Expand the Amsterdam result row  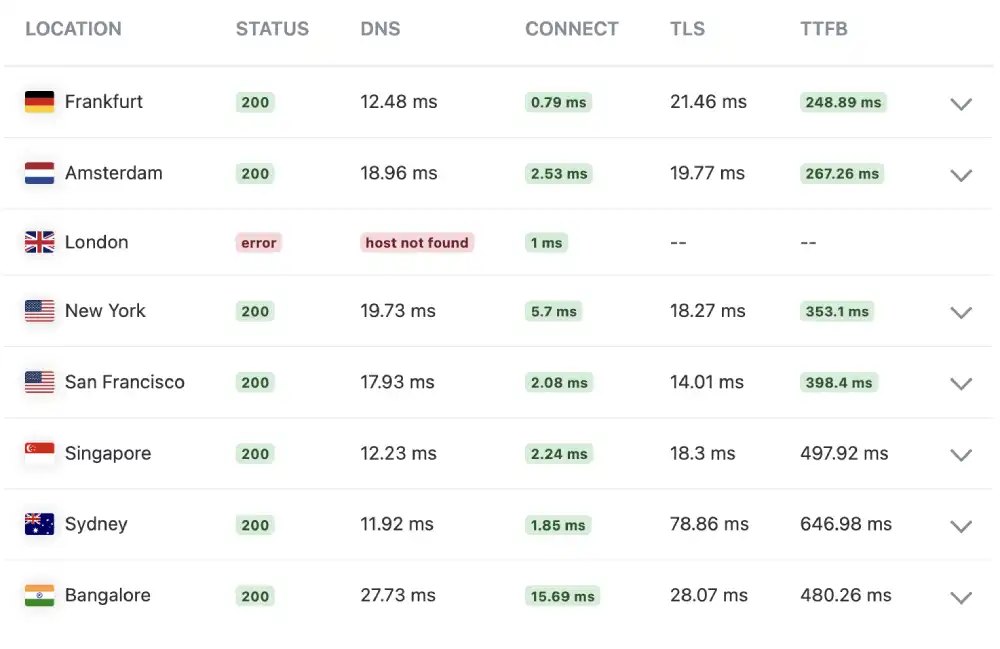click(x=960, y=175)
